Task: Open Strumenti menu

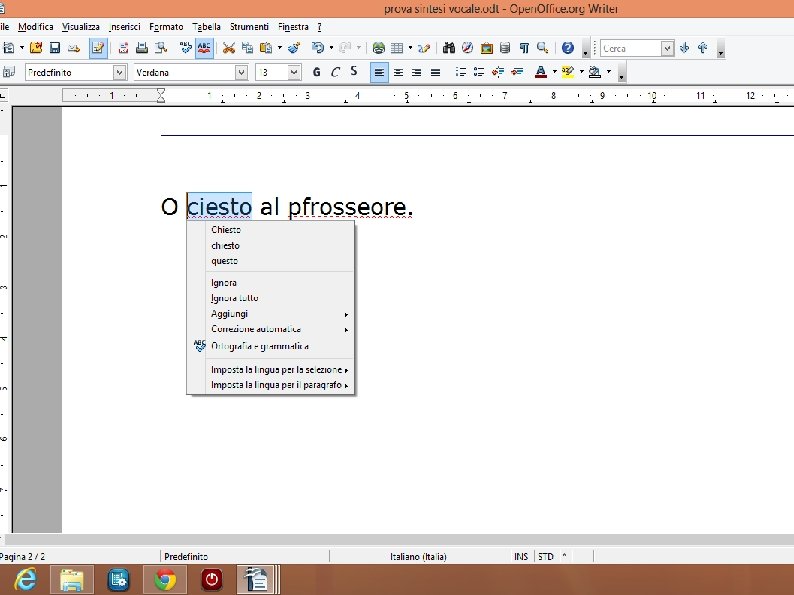Action: coord(249,27)
